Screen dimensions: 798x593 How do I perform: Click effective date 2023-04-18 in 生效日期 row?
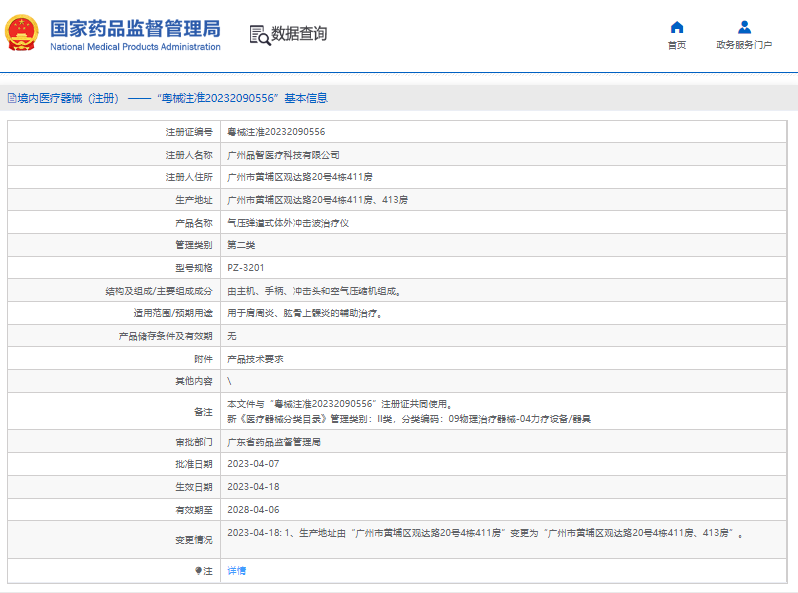tap(253, 487)
